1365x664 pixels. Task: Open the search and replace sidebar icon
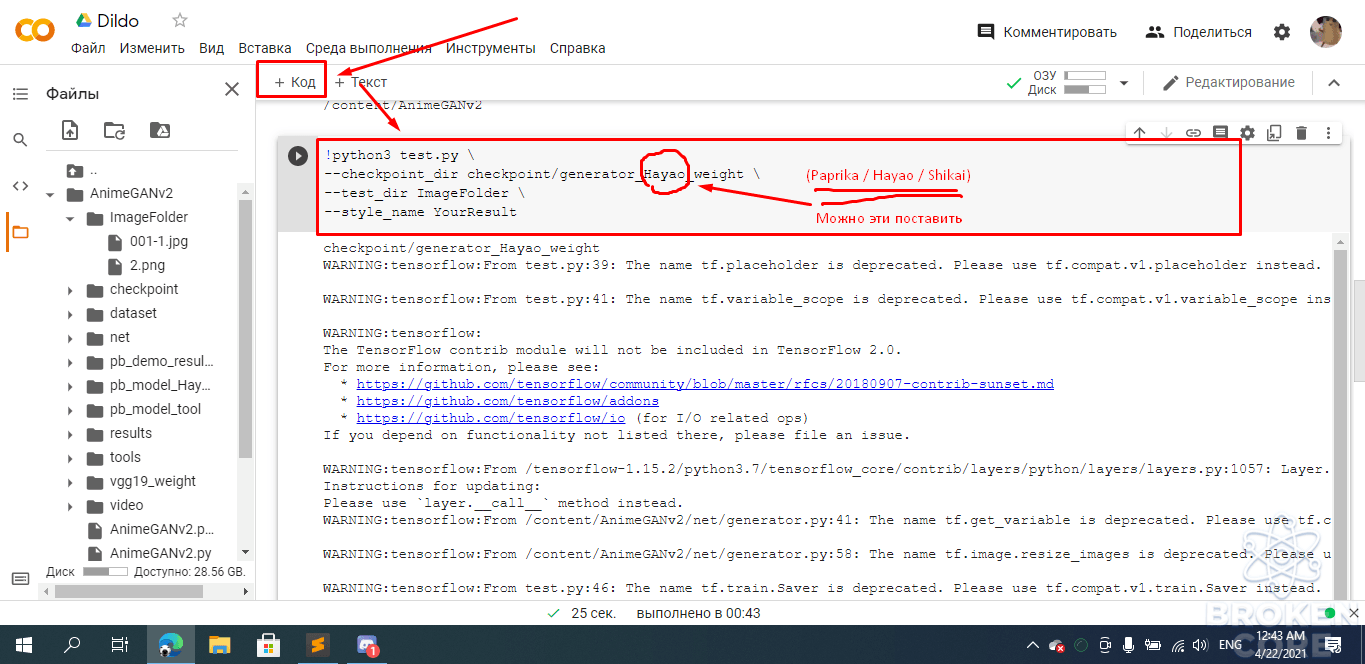(20, 140)
